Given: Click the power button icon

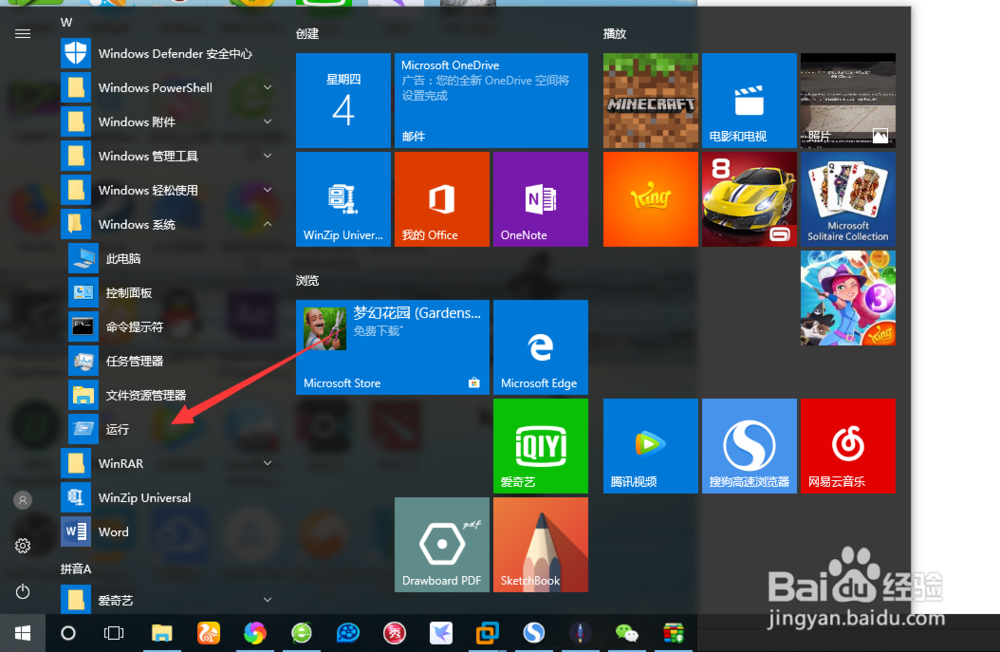Looking at the screenshot, I should point(23,591).
